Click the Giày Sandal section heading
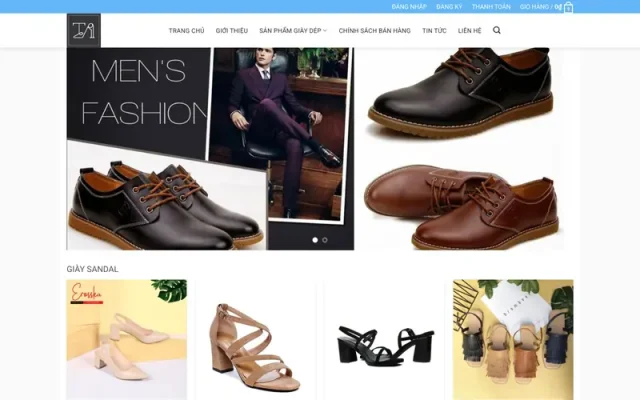Image resolution: width=640 pixels, height=400 pixels. (x=92, y=269)
